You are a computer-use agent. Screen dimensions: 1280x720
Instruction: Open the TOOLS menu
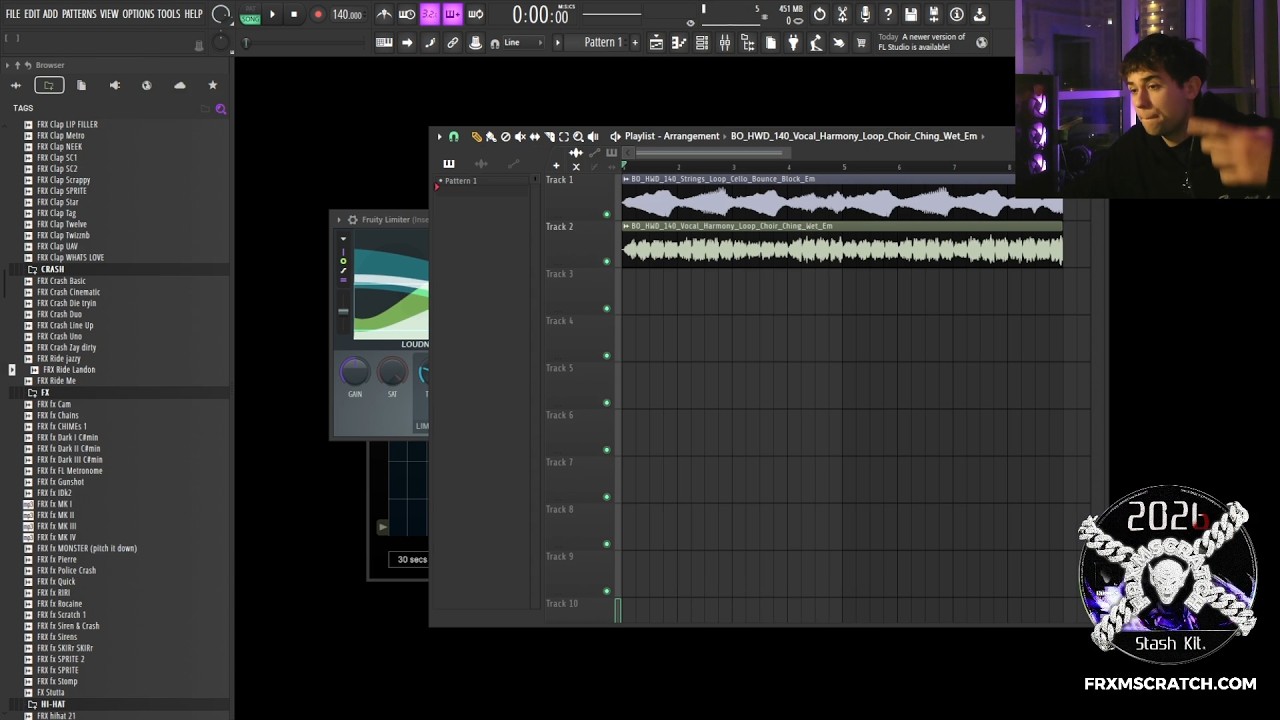(x=168, y=14)
